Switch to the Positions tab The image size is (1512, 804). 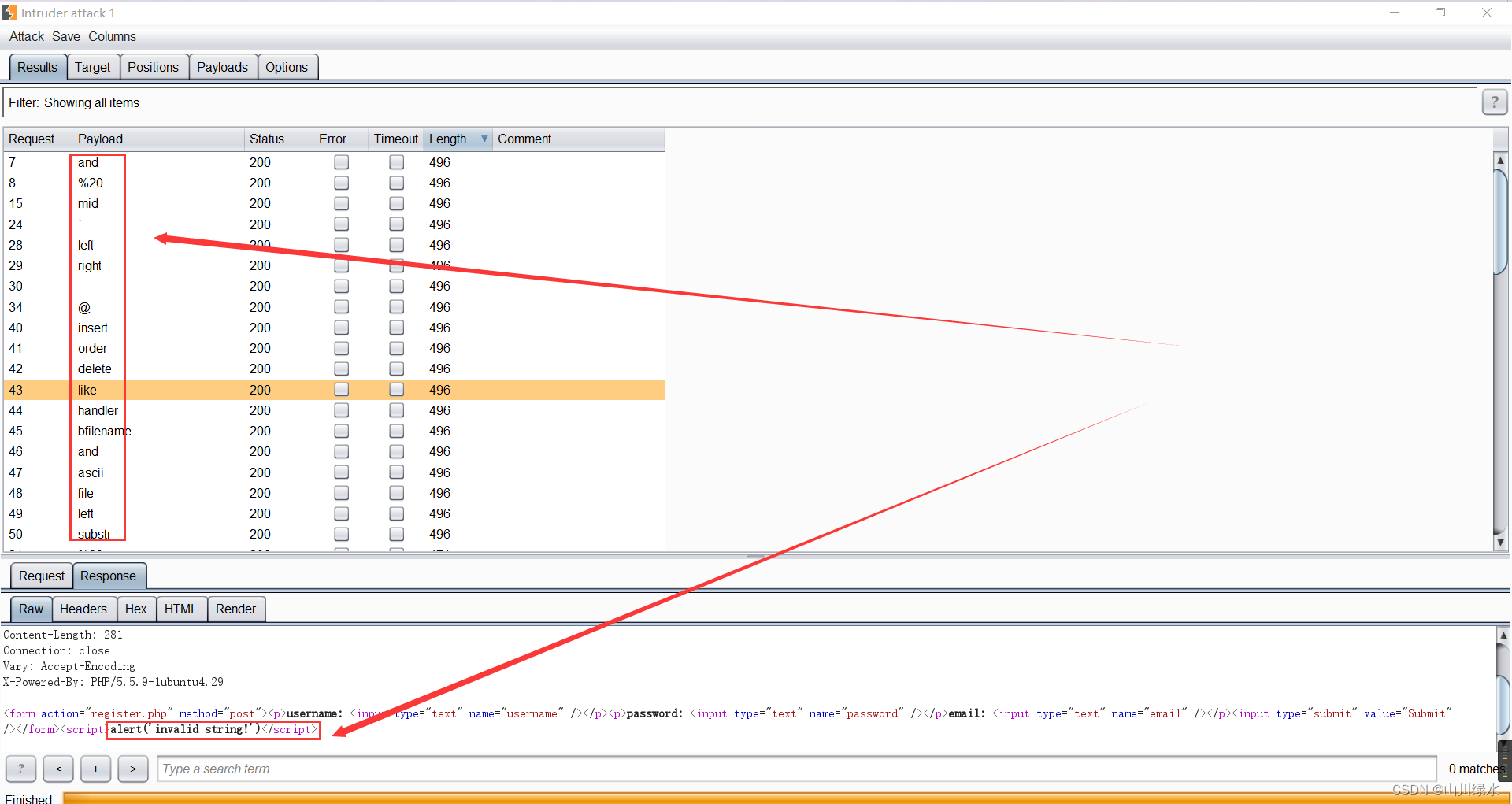[153, 67]
